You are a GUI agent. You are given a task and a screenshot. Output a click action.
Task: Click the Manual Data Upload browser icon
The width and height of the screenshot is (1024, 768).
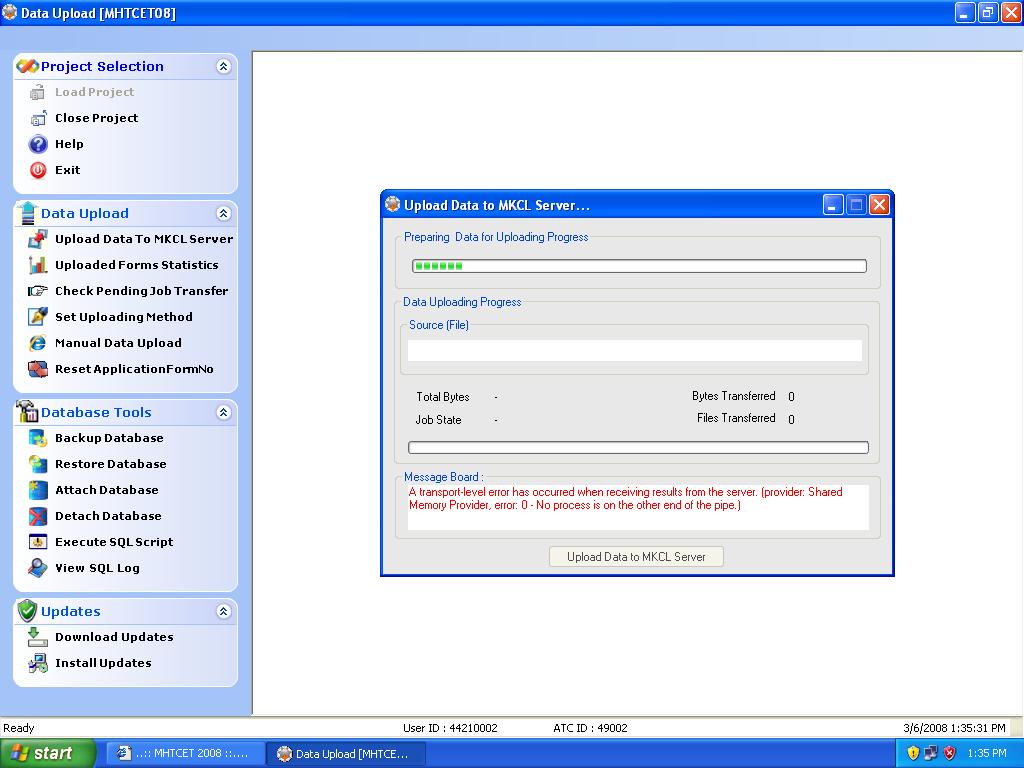38,343
